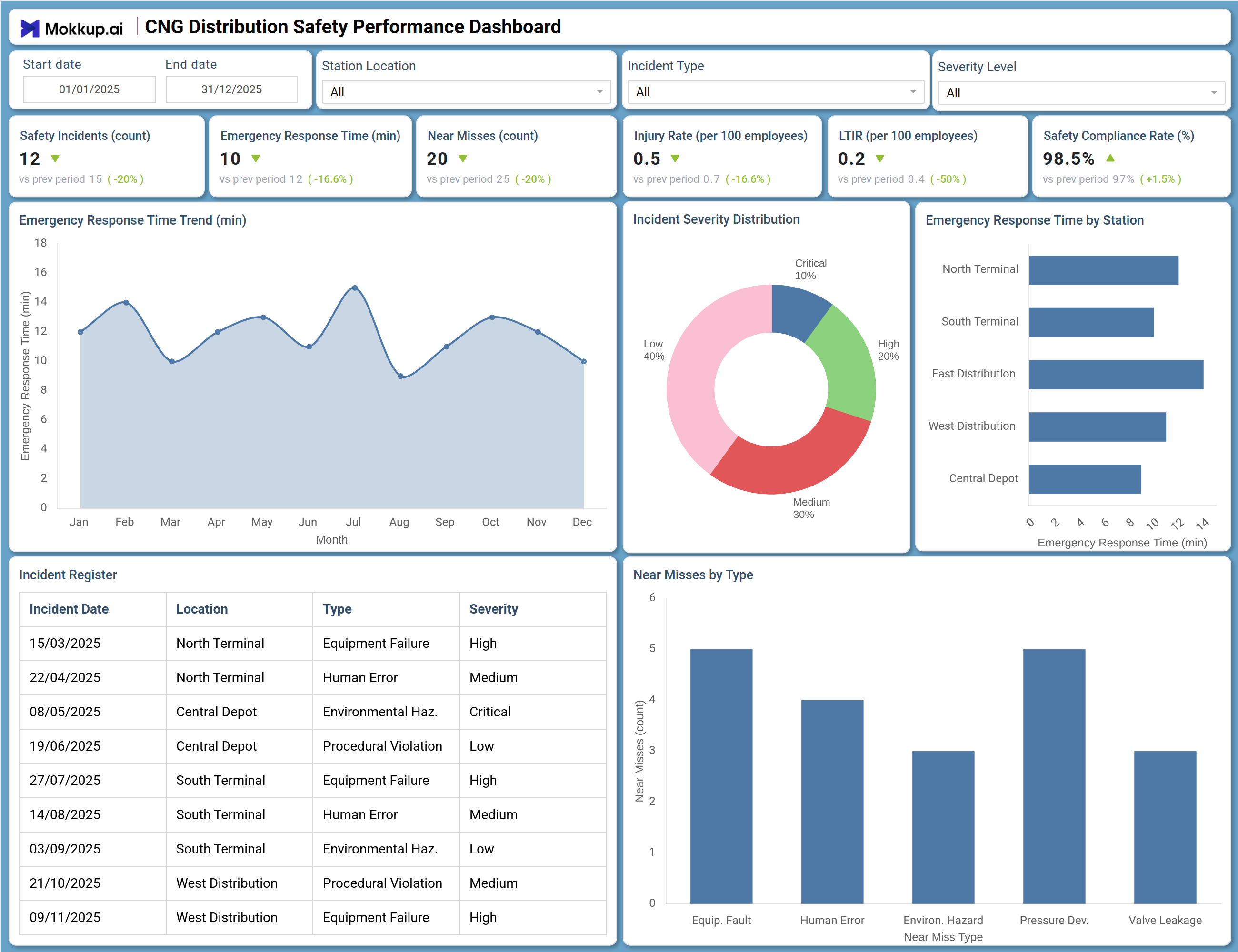Click the Safety Incidents value 12
The height and width of the screenshot is (952, 1238).
point(30,159)
